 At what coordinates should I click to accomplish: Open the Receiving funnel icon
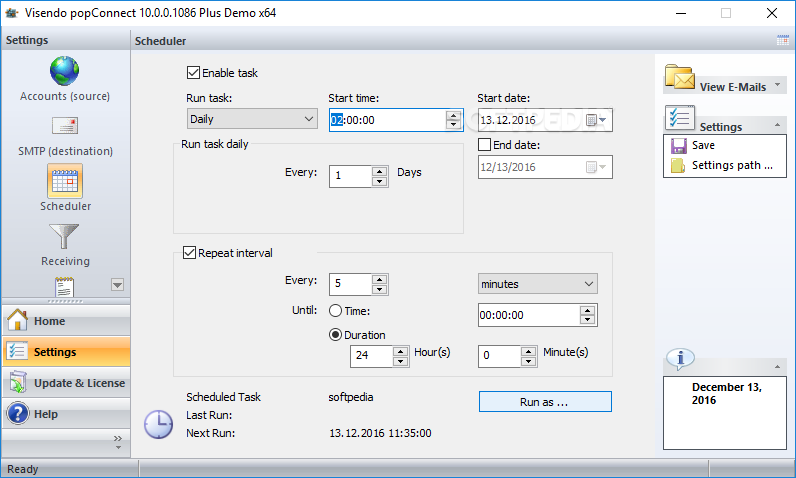[64, 236]
